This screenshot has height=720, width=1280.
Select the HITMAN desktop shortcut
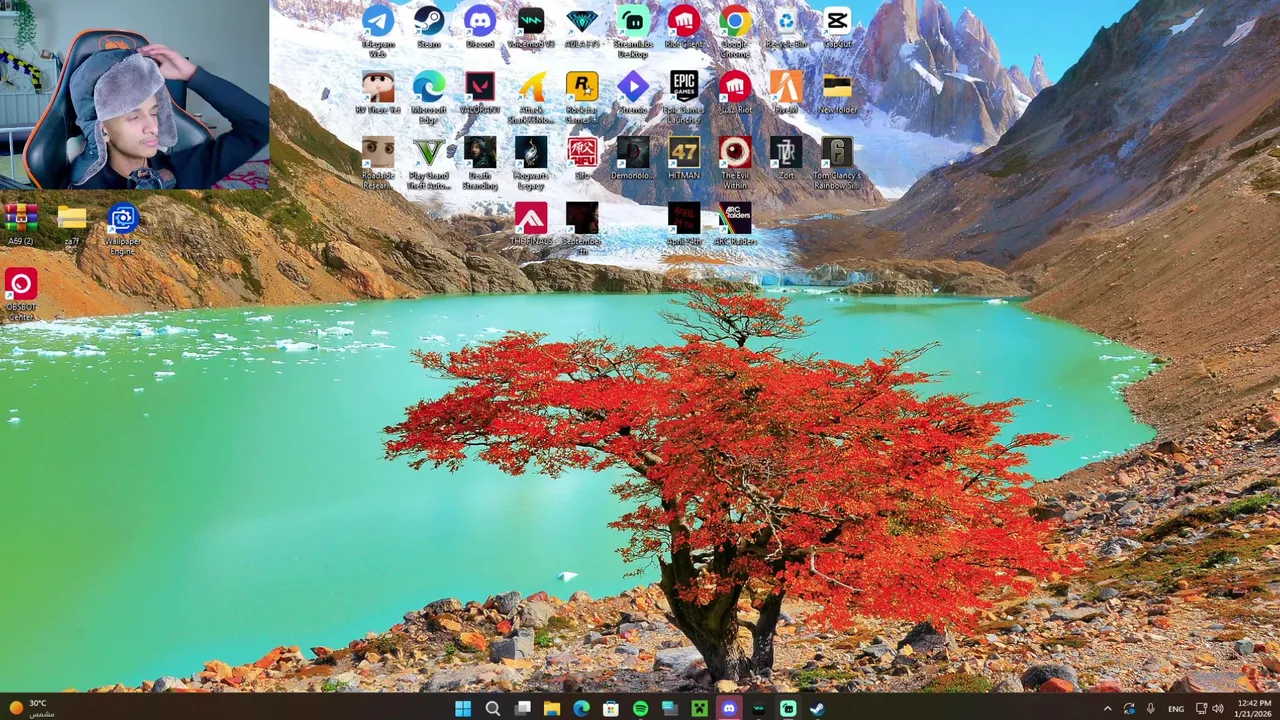coord(684,157)
